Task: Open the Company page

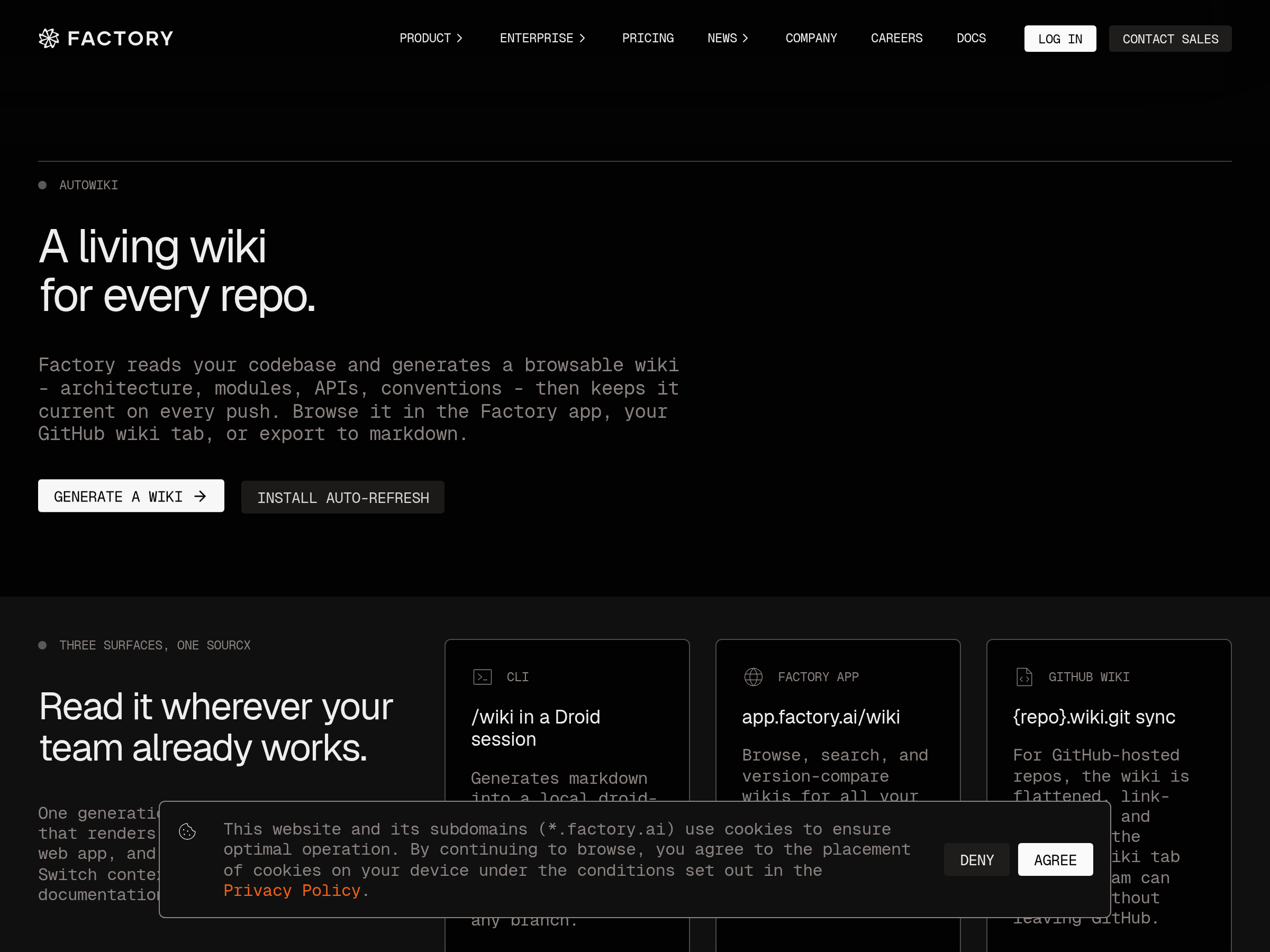Action: 811,39
